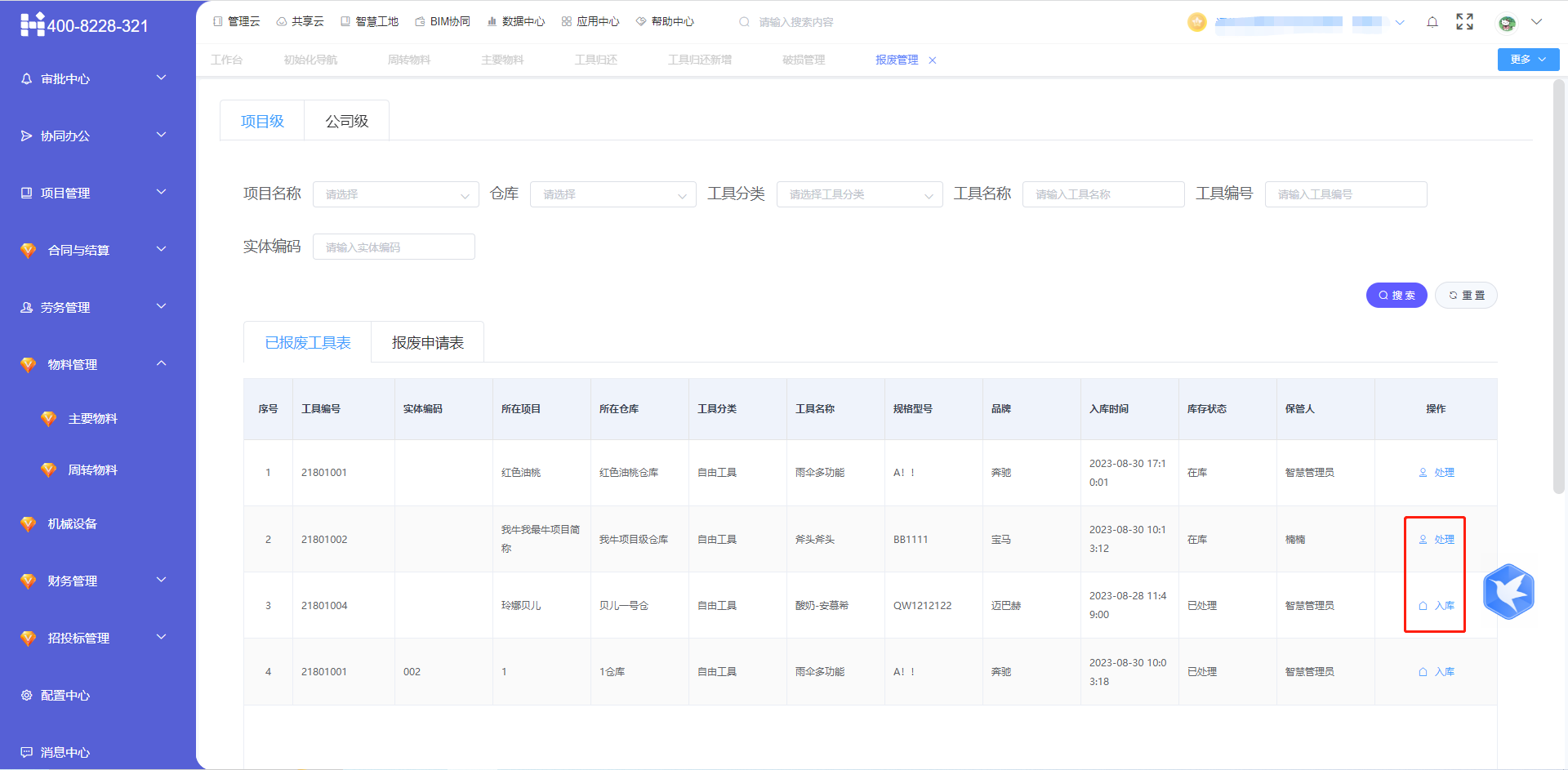Click the notification bell icon
This screenshot has width=1568, height=770.
coord(1432,22)
